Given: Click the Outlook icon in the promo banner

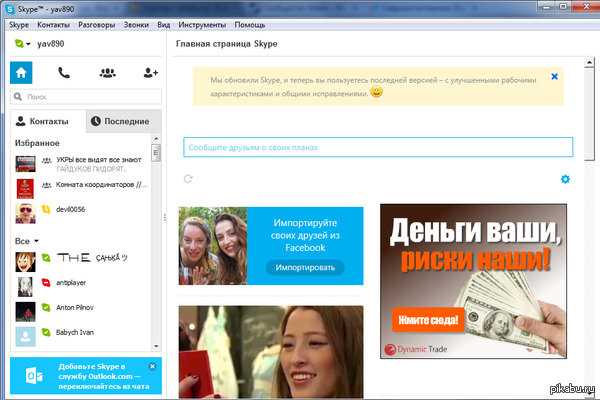Looking at the screenshot, I should pyautogui.click(x=34, y=376).
